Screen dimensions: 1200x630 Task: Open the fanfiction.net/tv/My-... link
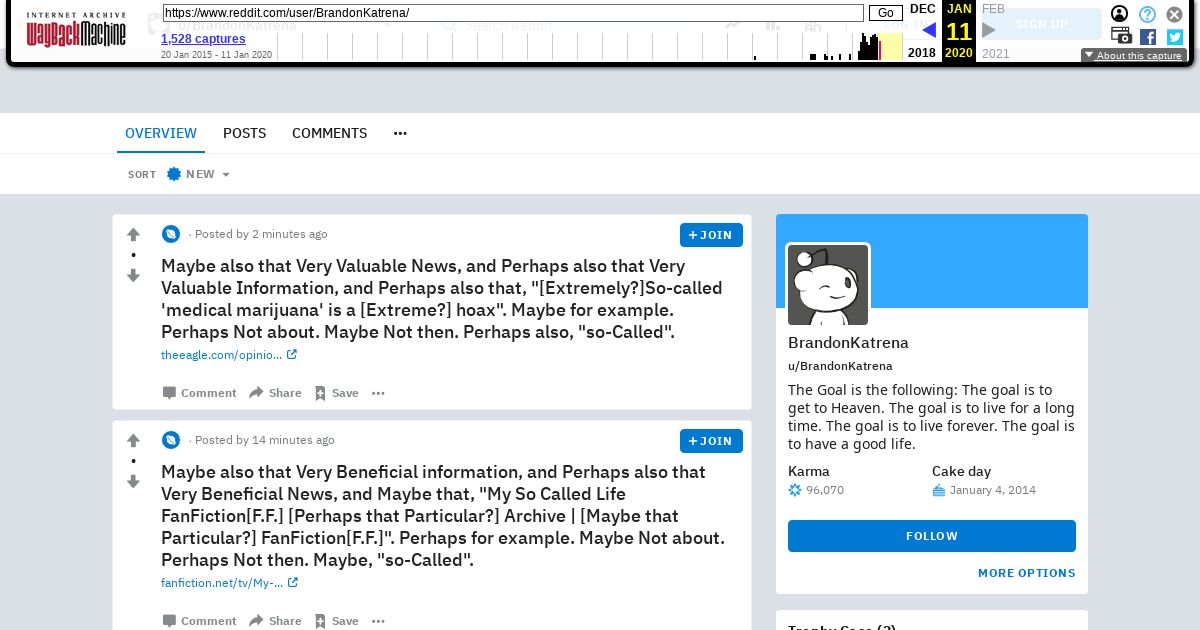230,583
